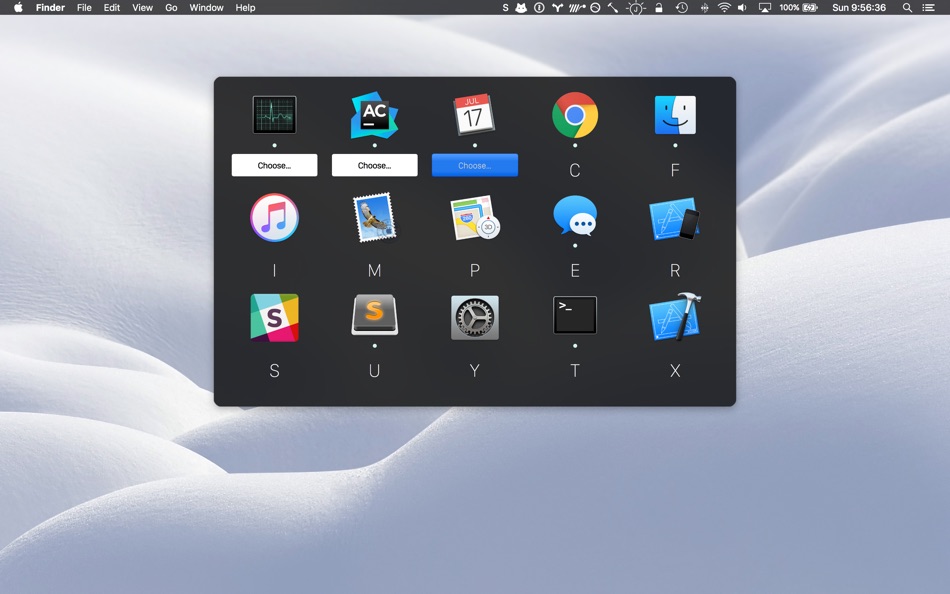Open the Go menu
The height and width of the screenshot is (594, 950).
pos(171,7)
